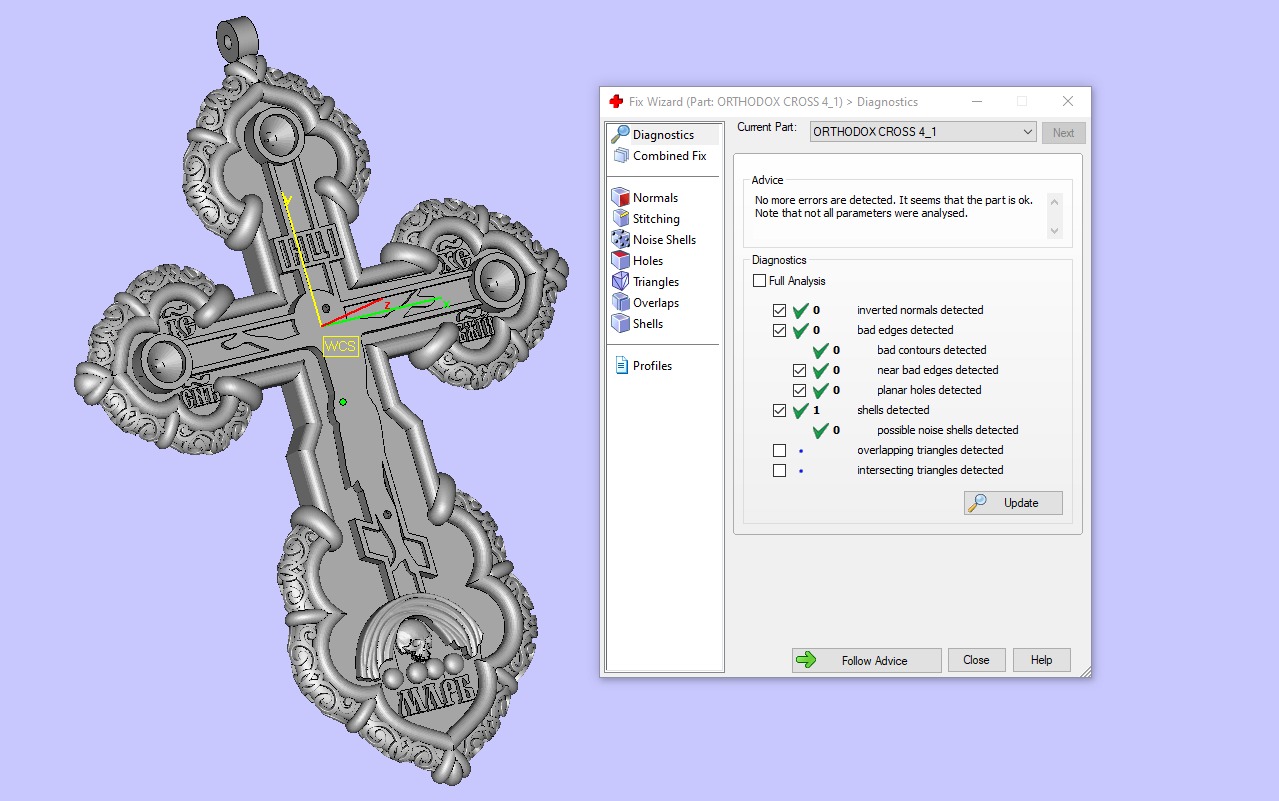This screenshot has width=1279, height=801.
Task: Click the 'bad contours detected' label
Action: click(932, 350)
